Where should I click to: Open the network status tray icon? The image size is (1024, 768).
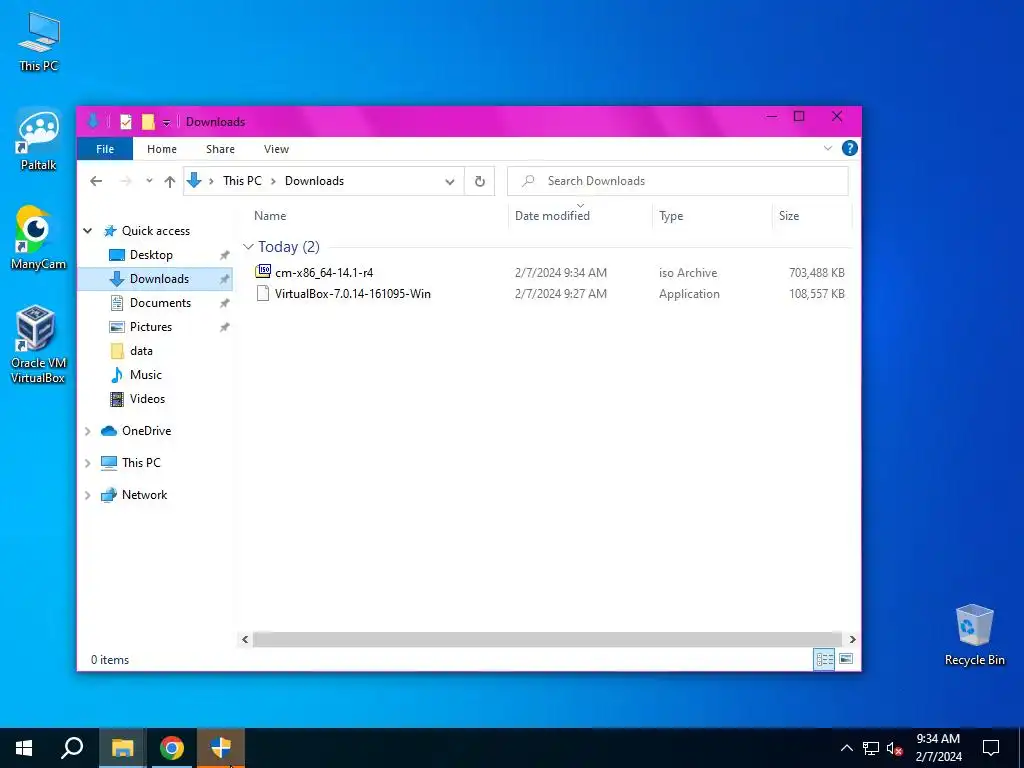(871, 748)
